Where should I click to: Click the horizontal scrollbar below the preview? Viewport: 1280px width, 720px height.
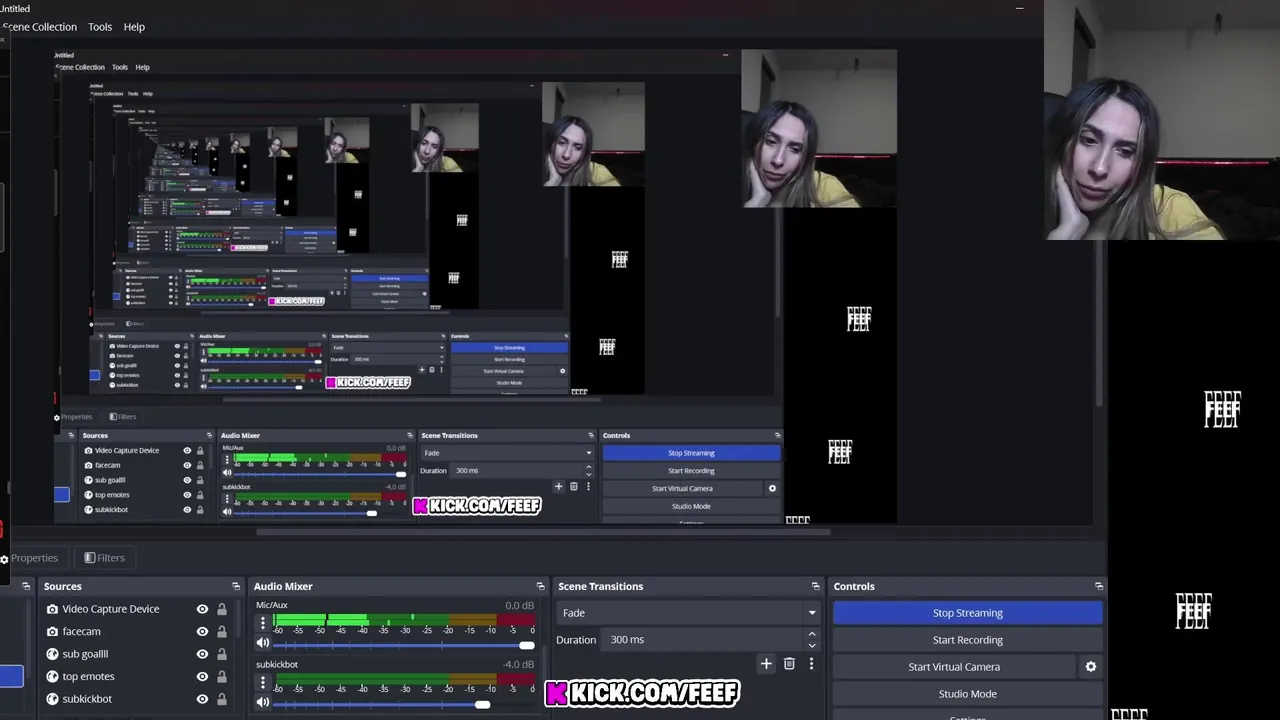pos(543,532)
